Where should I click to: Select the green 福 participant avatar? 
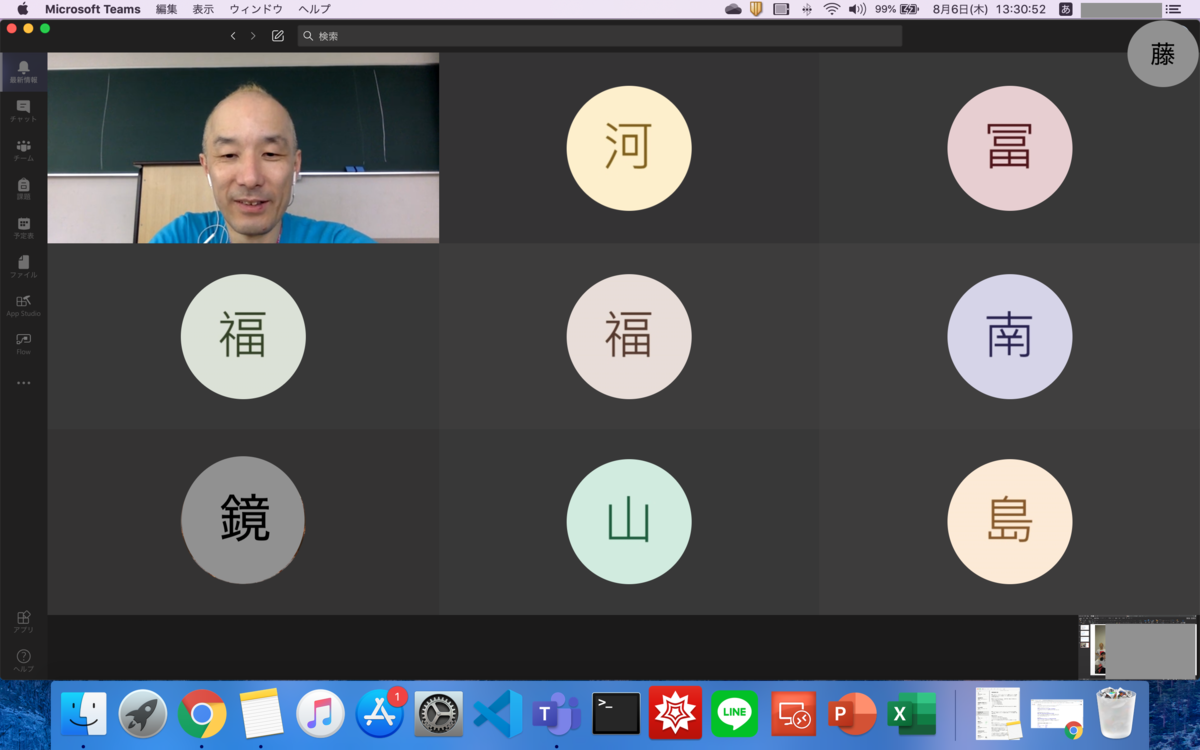[243, 336]
